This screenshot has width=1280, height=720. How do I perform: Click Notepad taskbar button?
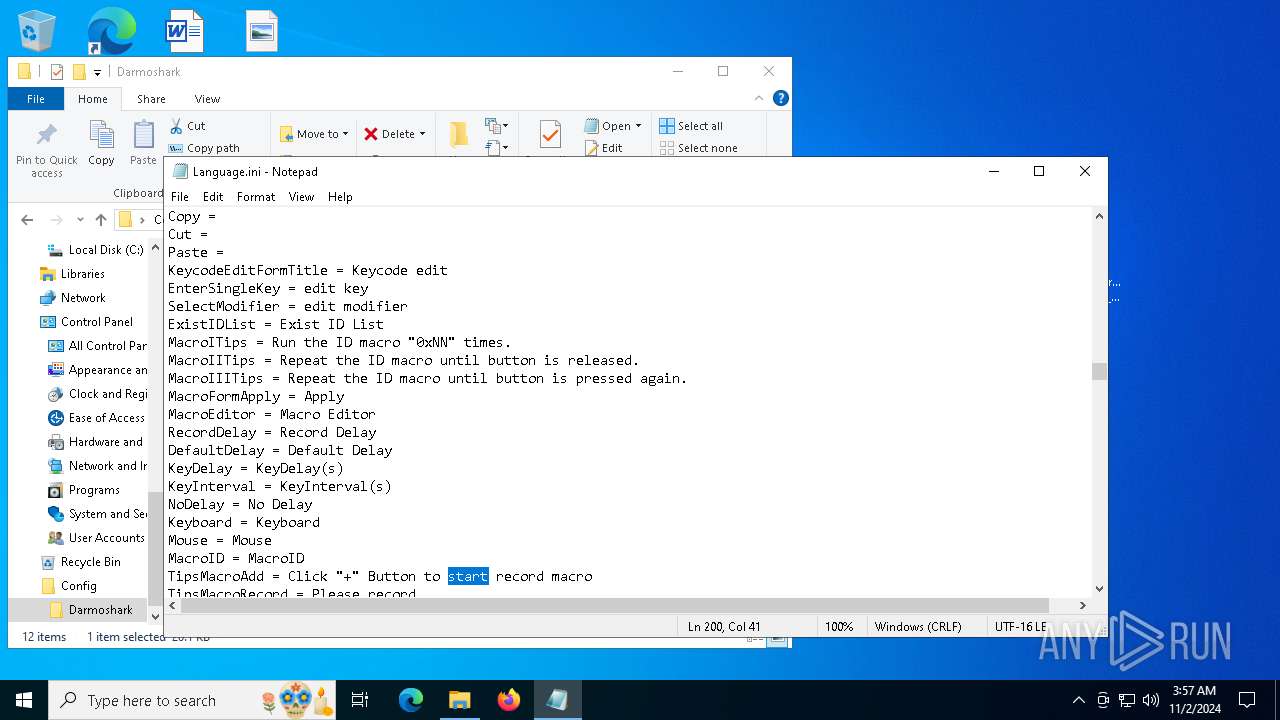click(557, 700)
